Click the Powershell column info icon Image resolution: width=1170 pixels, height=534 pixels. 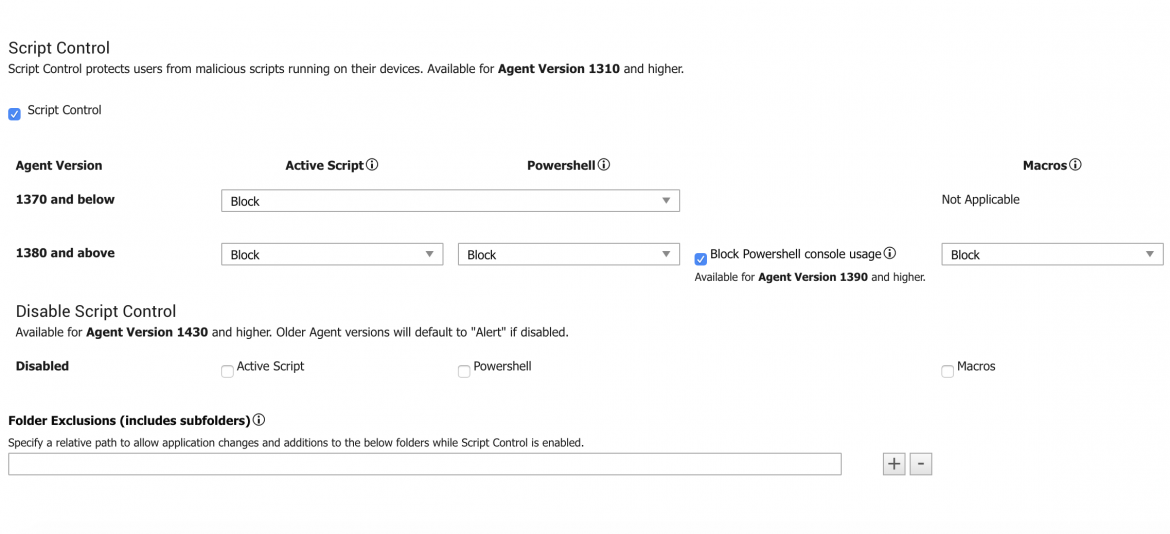[604, 165]
